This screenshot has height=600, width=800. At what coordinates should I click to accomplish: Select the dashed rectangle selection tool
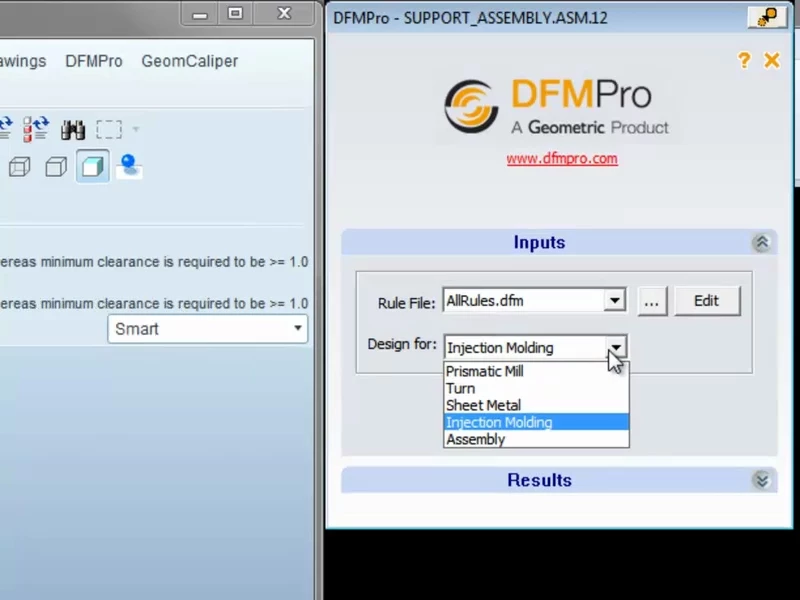tap(109, 130)
